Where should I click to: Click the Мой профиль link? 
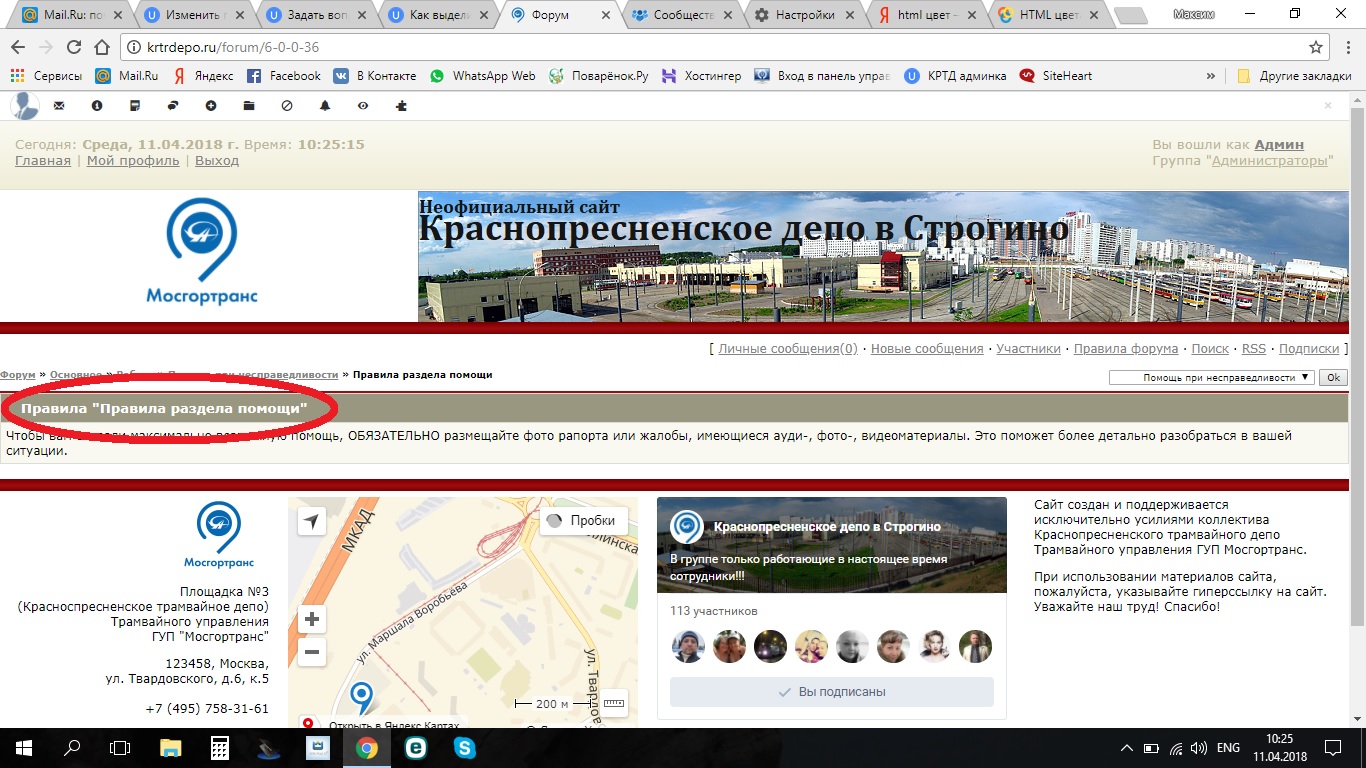[133, 160]
